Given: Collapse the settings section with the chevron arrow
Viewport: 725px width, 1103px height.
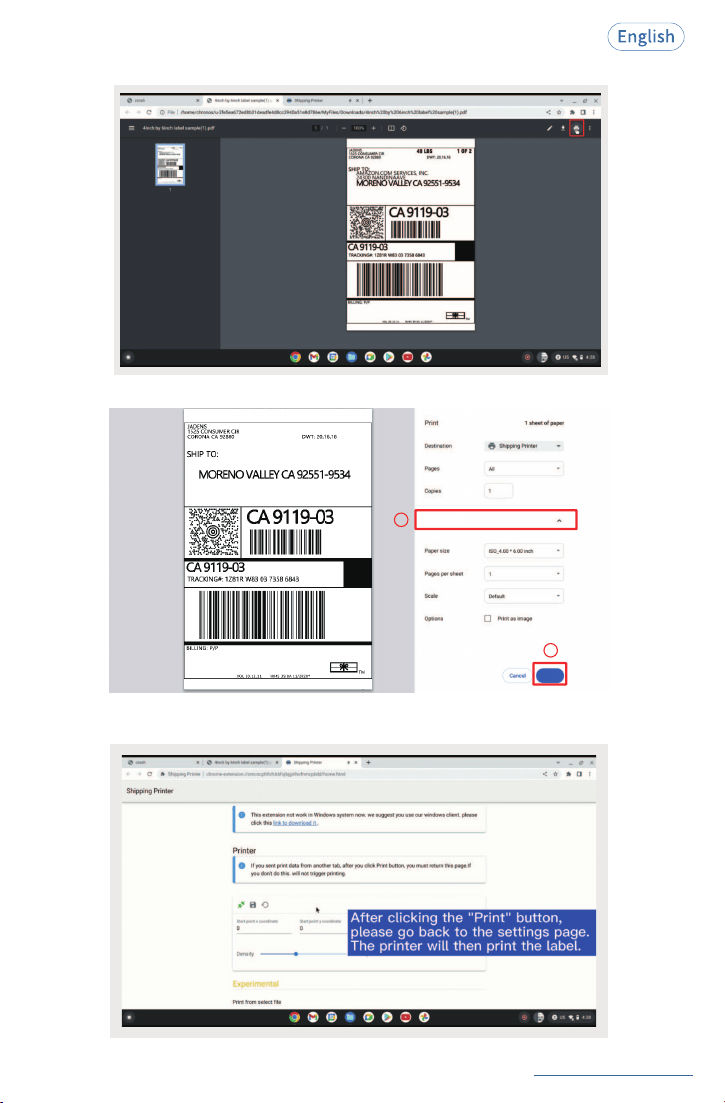Looking at the screenshot, I should (559, 521).
